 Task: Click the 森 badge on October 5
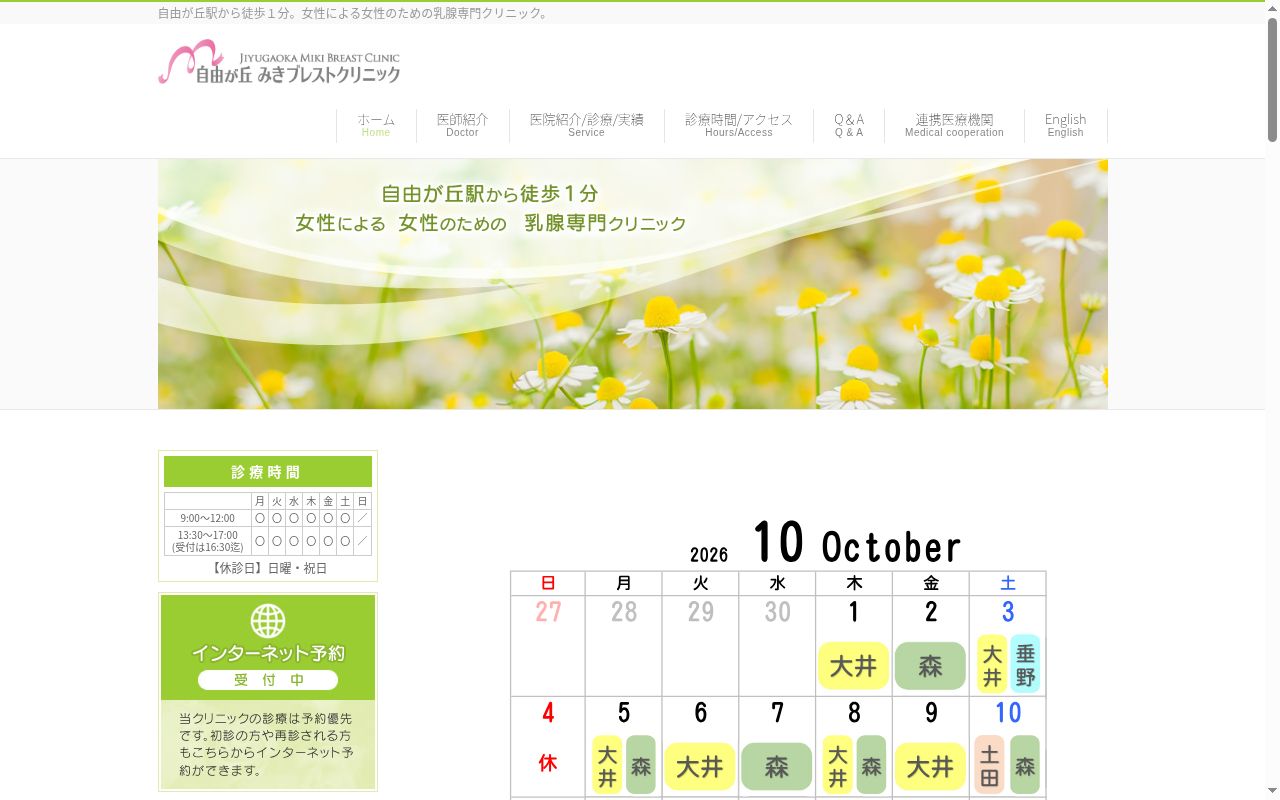pos(641,765)
